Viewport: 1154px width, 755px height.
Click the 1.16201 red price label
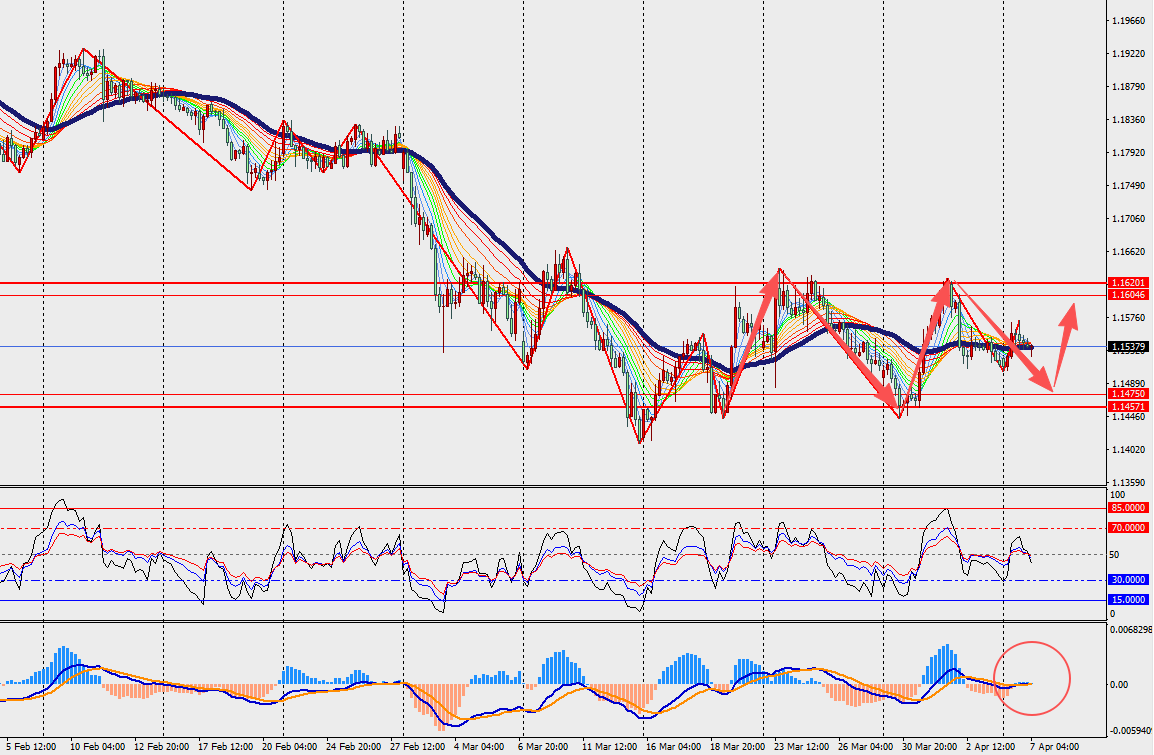(x=1129, y=283)
